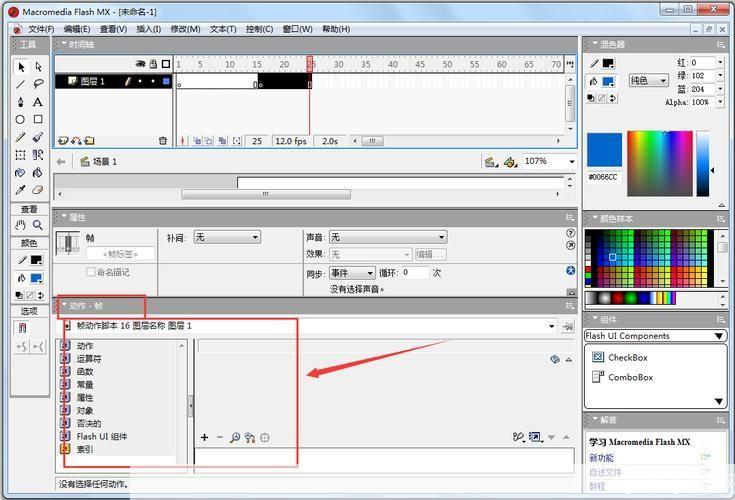This screenshot has width=735, height=500.
Task: Open the Control (控制) menu
Action: [259, 29]
